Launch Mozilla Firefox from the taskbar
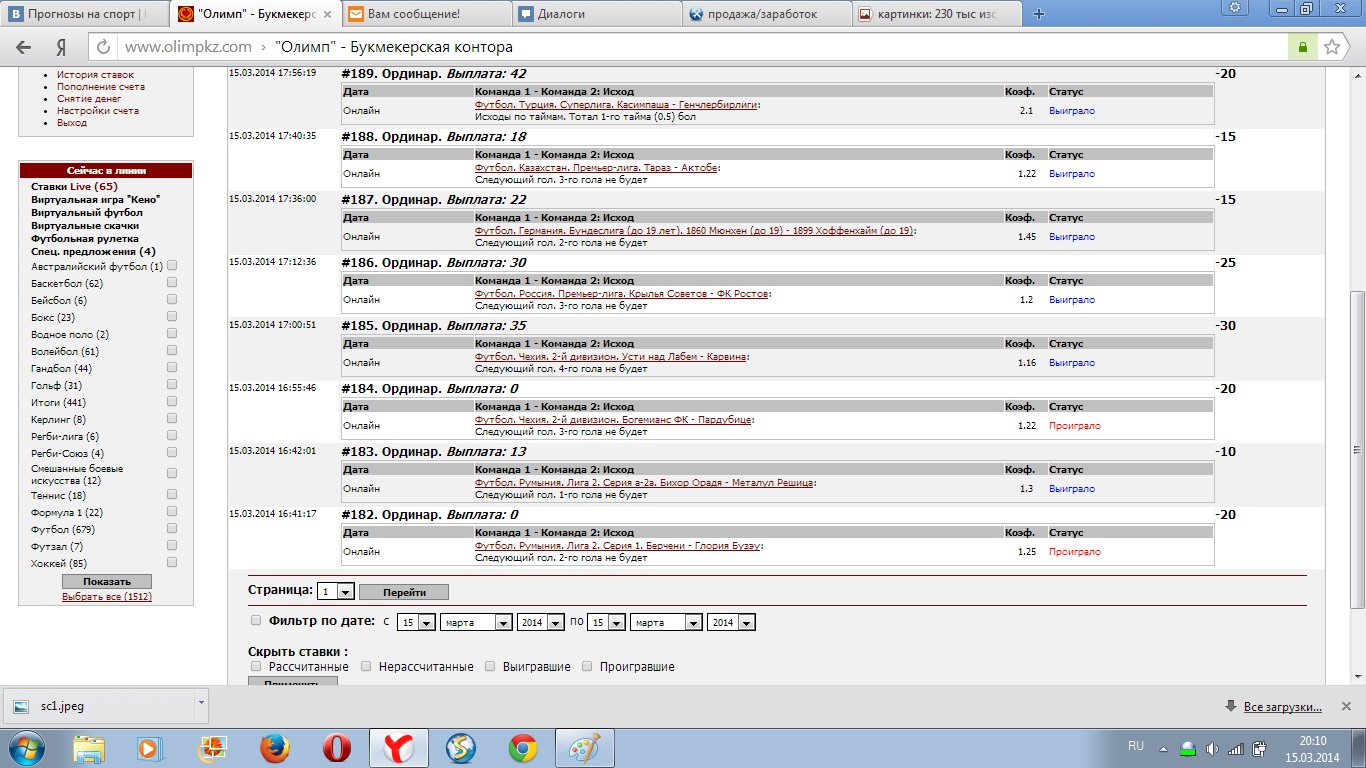Image resolution: width=1366 pixels, height=768 pixels. 274,748
